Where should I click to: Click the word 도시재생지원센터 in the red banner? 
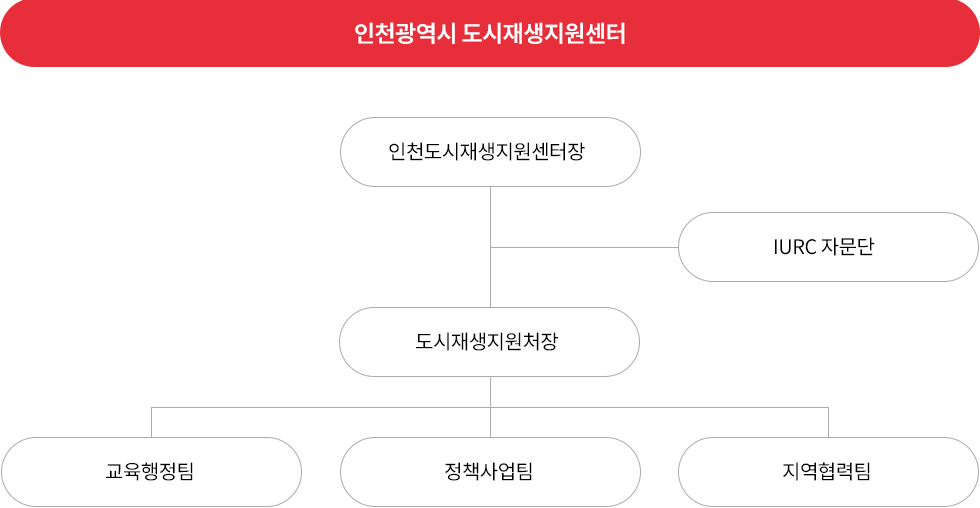pos(544,33)
